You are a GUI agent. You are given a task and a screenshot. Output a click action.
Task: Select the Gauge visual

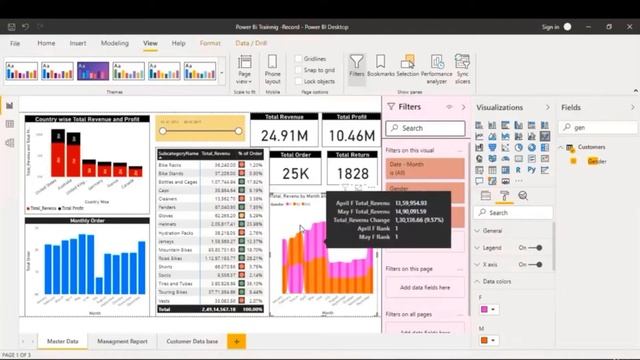pyautogui.click(x=505, y=158)
